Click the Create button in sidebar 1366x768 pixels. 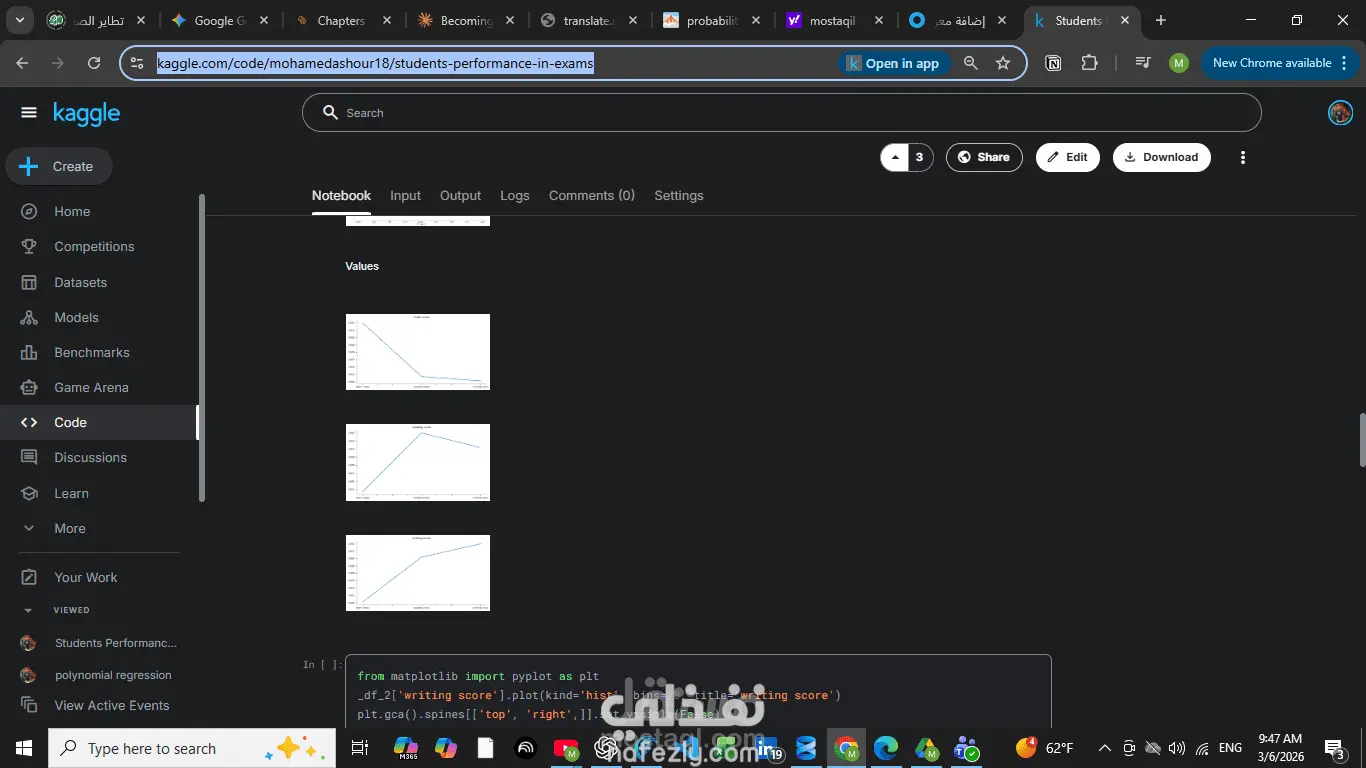pos(59,166)
